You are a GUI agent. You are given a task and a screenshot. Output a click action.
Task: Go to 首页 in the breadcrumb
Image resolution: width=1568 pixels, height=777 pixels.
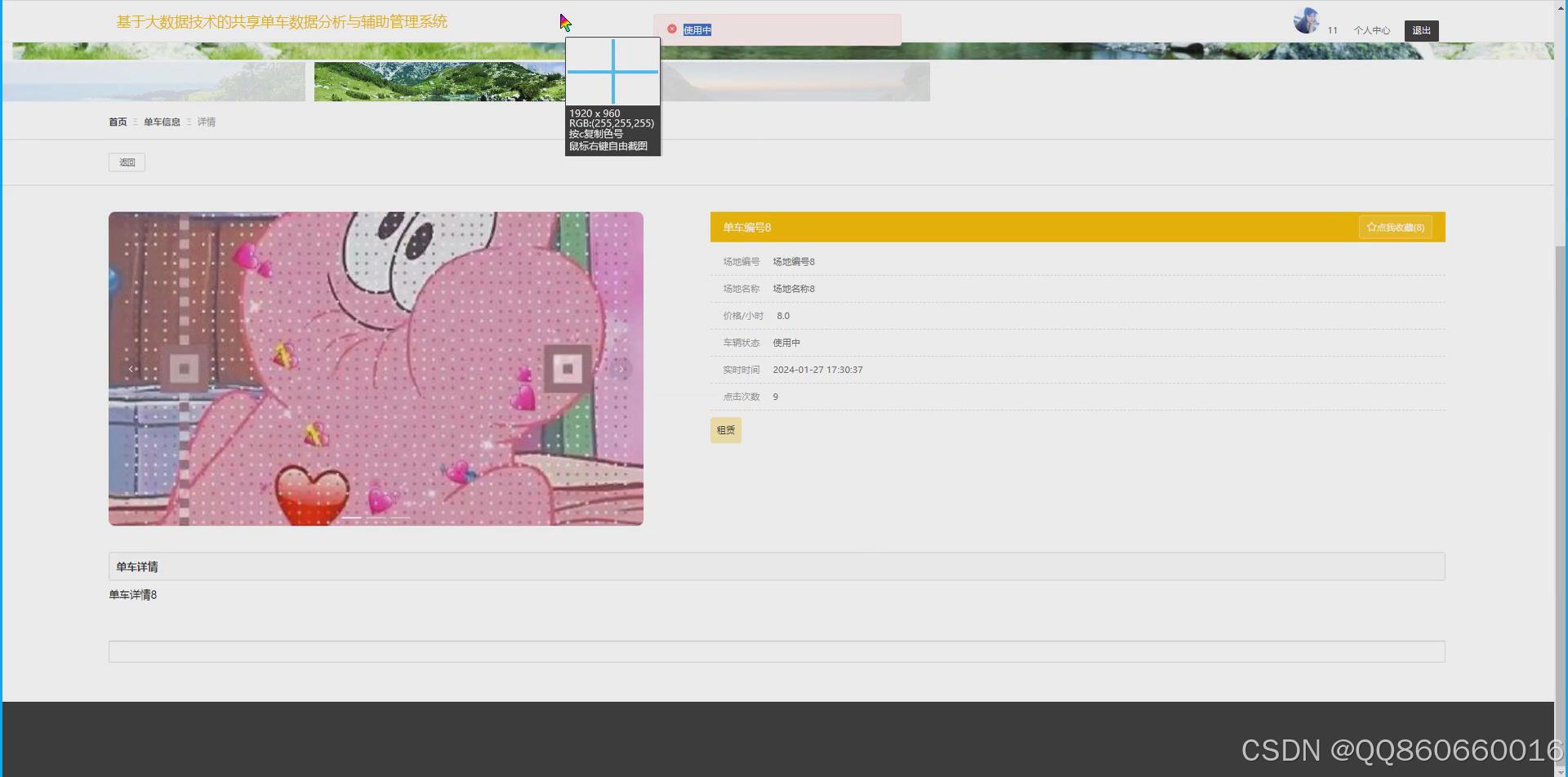click(x=118, y=122)
